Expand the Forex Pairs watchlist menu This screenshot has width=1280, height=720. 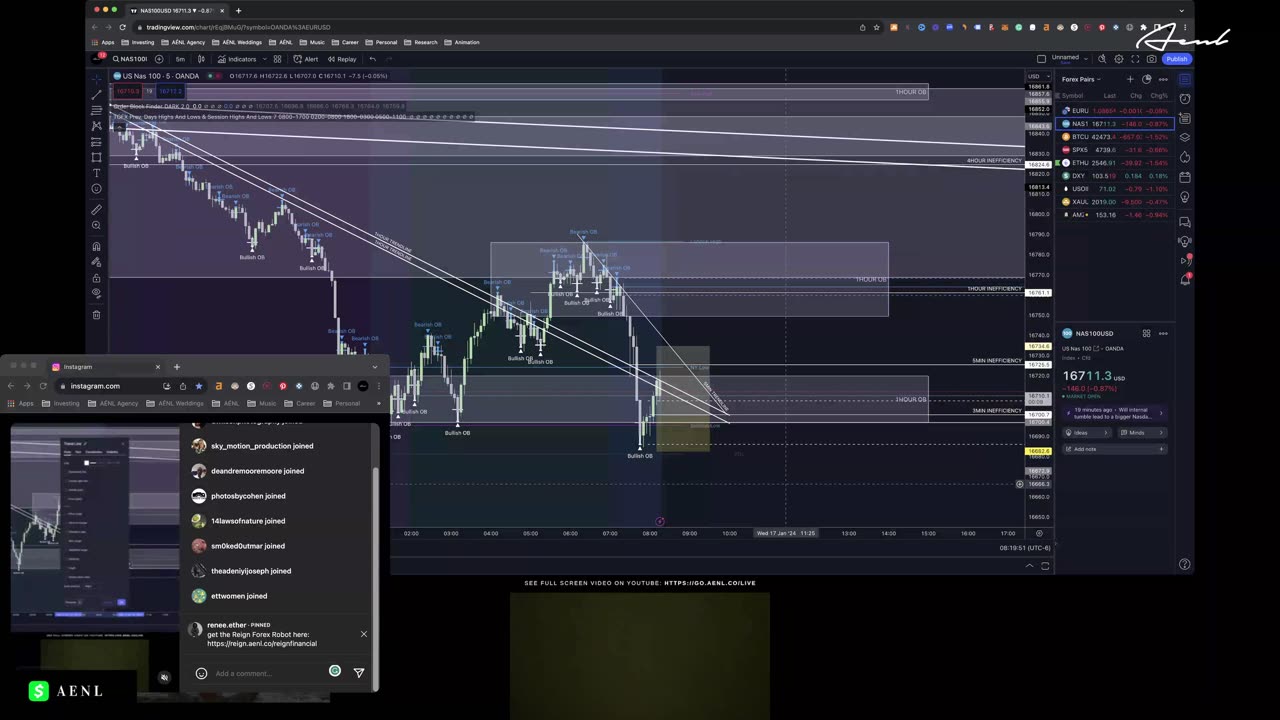(1081, 79)
